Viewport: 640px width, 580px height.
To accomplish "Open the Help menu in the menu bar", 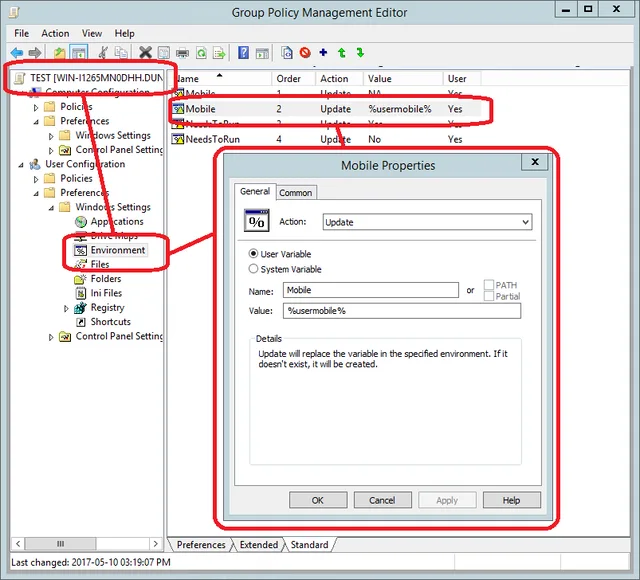I will pos(124,33).
